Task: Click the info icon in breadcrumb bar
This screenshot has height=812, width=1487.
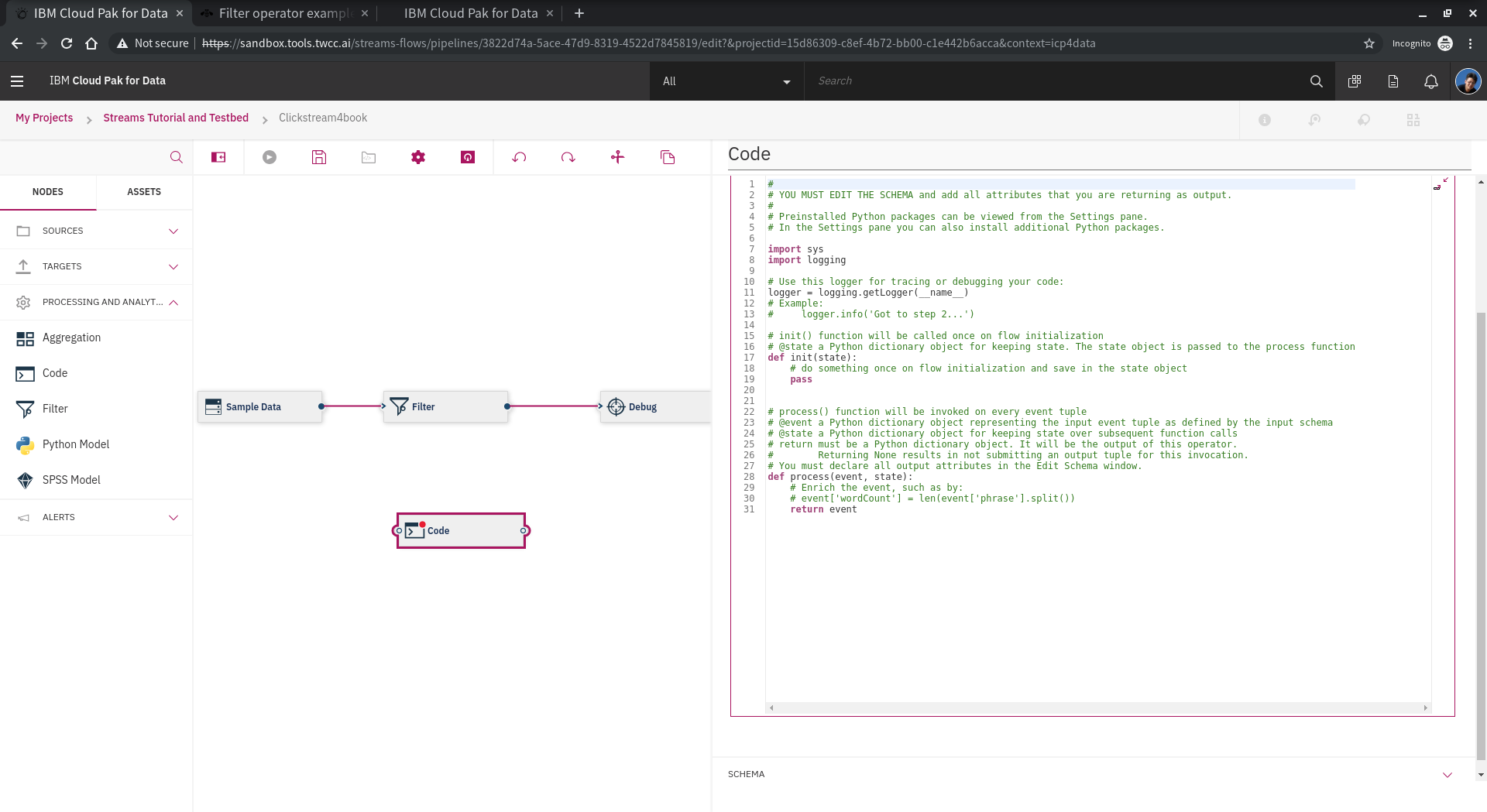Action: (x=1265, y=120)
